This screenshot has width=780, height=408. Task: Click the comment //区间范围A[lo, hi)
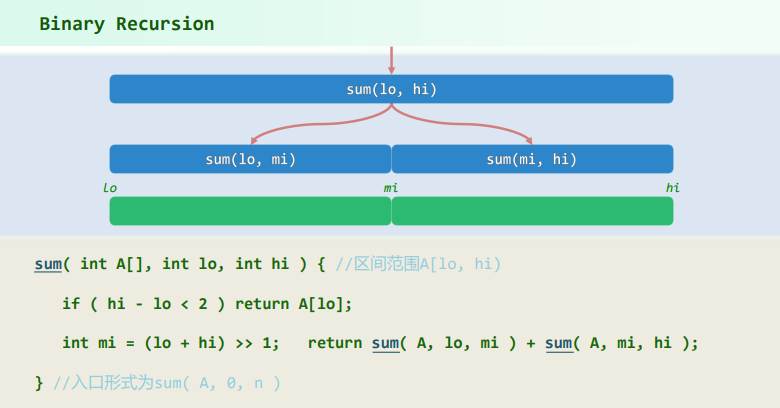pyautogui.click(x=418, y=264)
